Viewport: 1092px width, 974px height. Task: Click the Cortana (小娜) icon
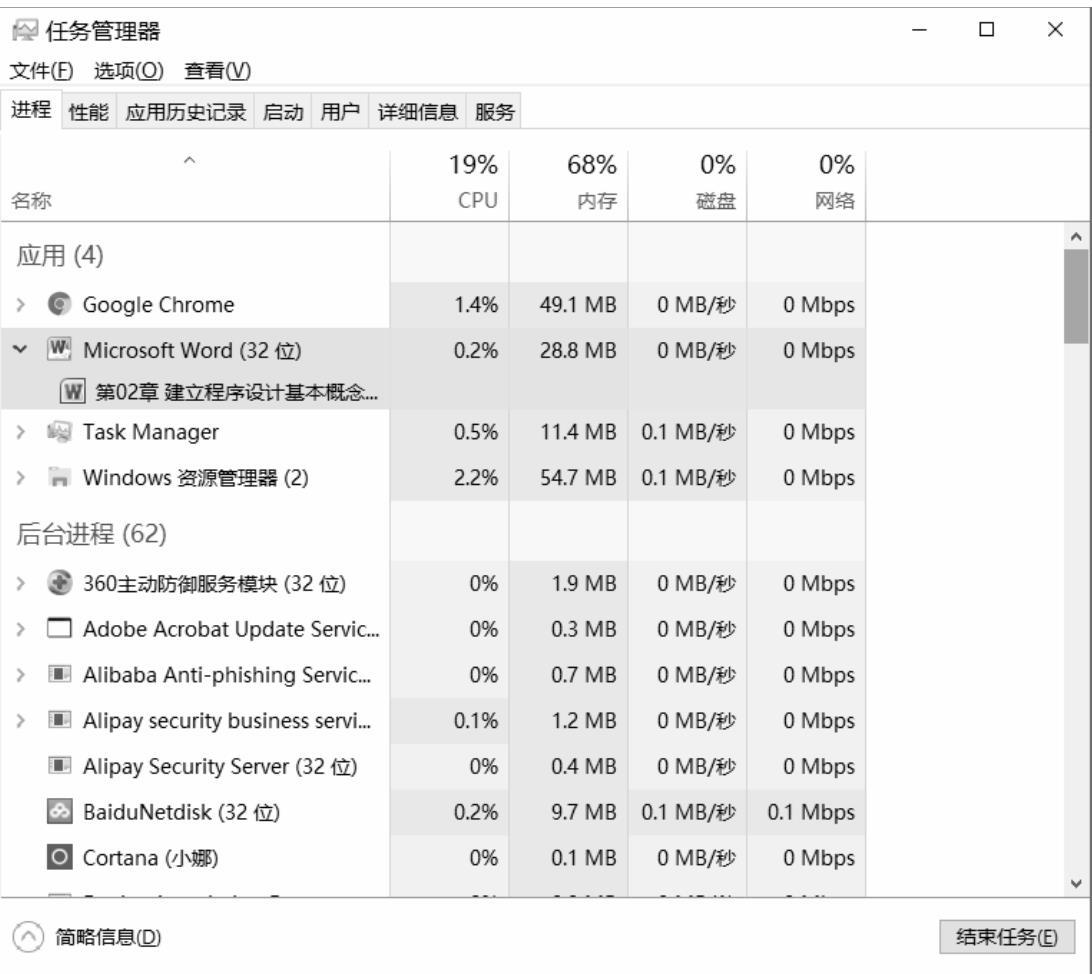pos(59,857)
